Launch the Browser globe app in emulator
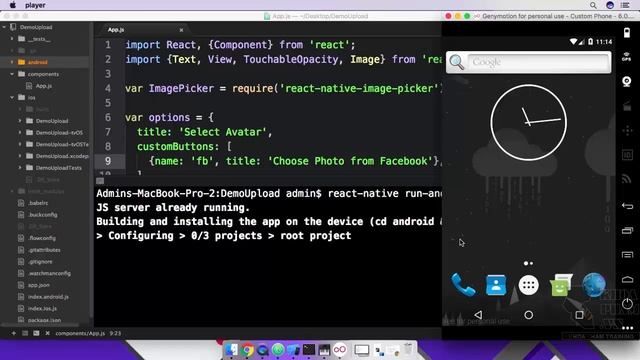Screen dimensions: 640x360 tap(593, 285)
